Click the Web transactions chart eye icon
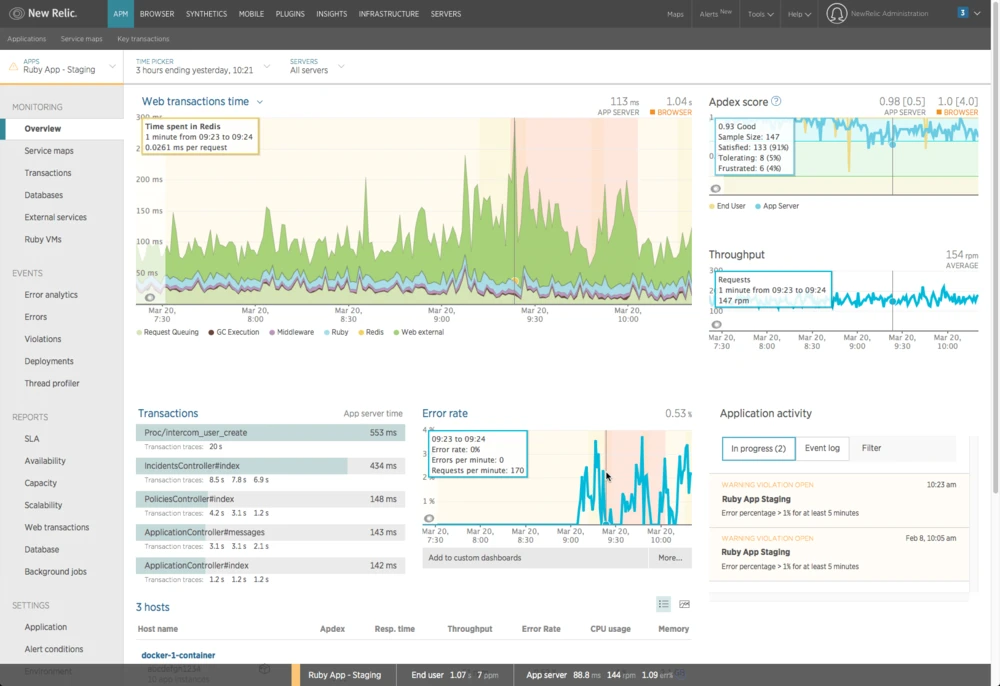 point(150,297)
